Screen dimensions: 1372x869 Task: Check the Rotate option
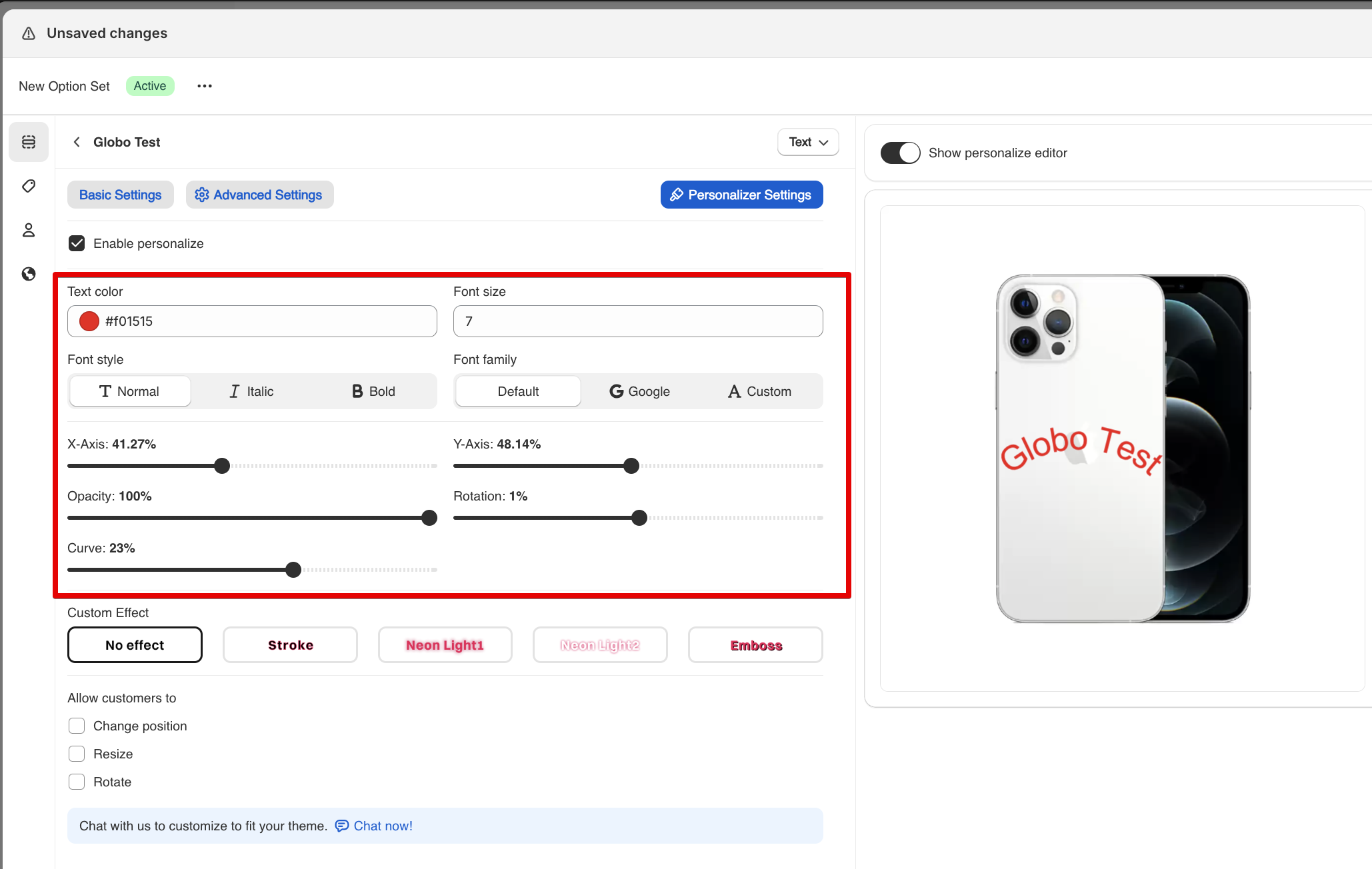pyautogui.click(x=77, y=782)
